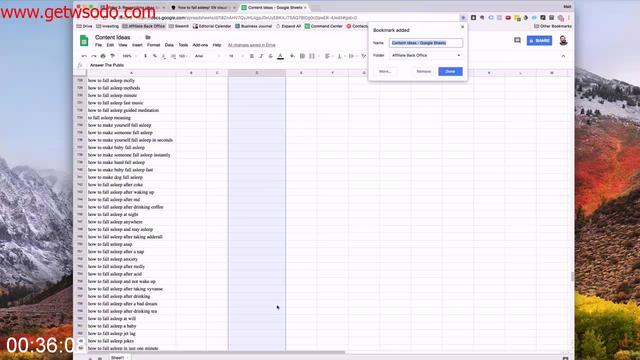
Task: Open the Drive bookmark
Action: (84, 26)
